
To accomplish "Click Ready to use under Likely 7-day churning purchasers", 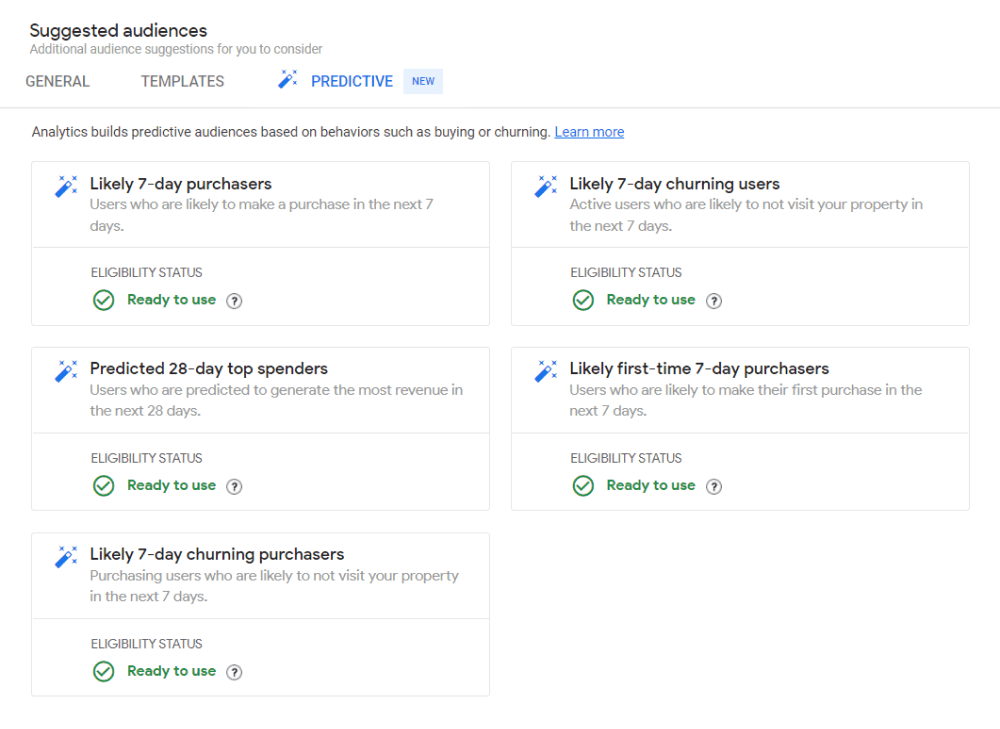I will click(172, 671).
